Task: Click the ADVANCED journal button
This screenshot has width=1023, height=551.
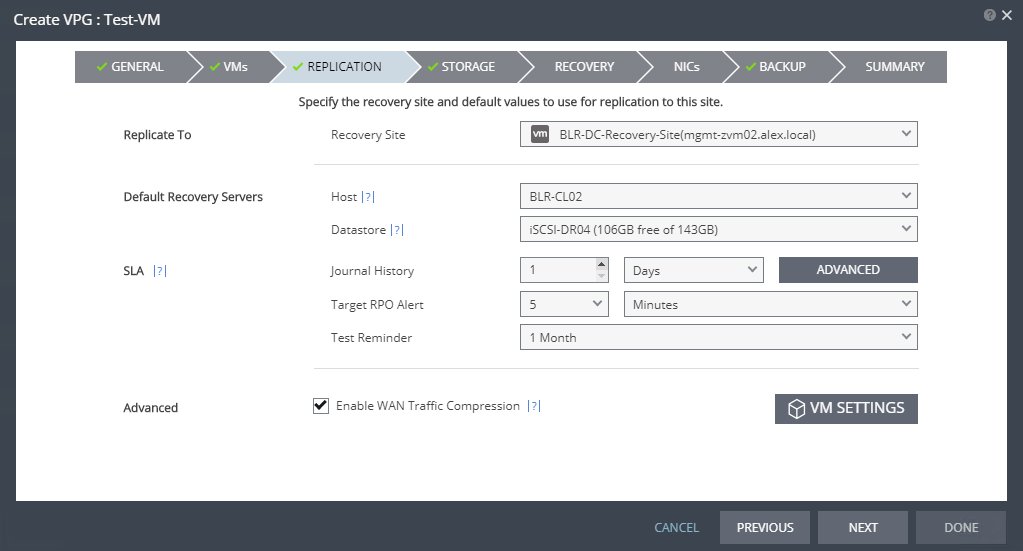Action: [x=847, y=270]
